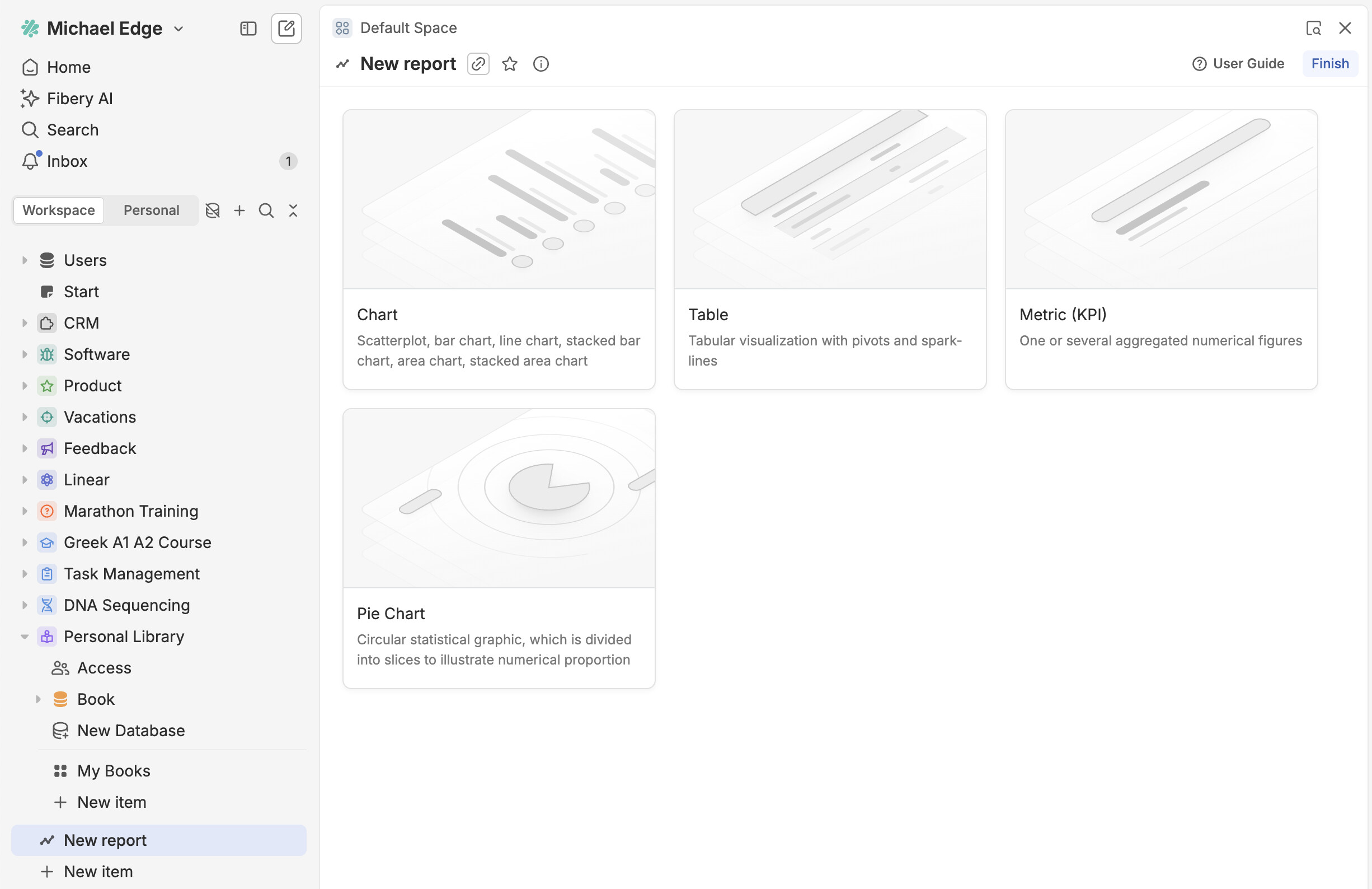This screenshot has height=889, width=1372.
Task: Select the Workspace tab
Action: click(58, 210)
